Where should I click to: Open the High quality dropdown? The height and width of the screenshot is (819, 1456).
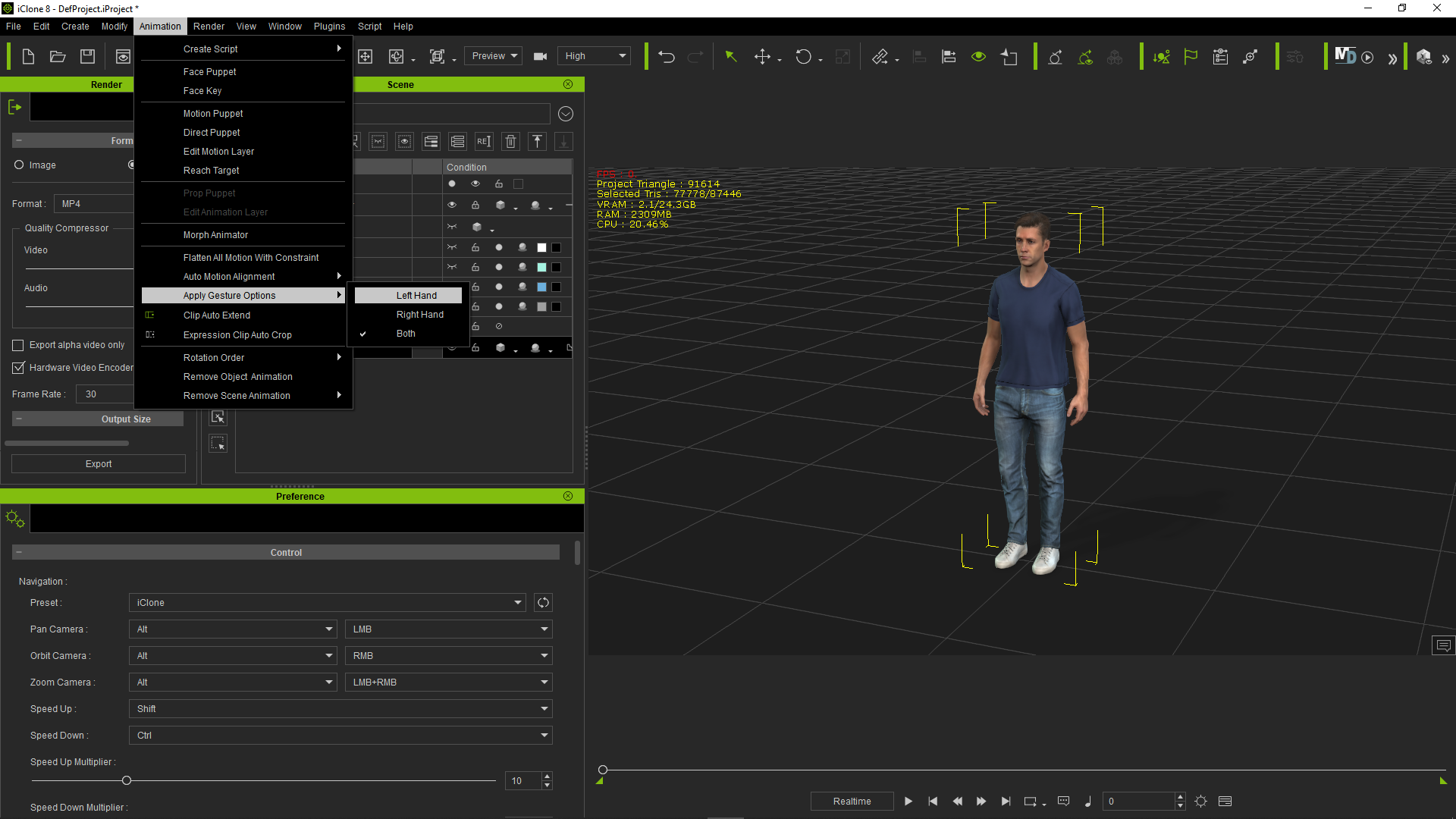[x=594, y=56]
